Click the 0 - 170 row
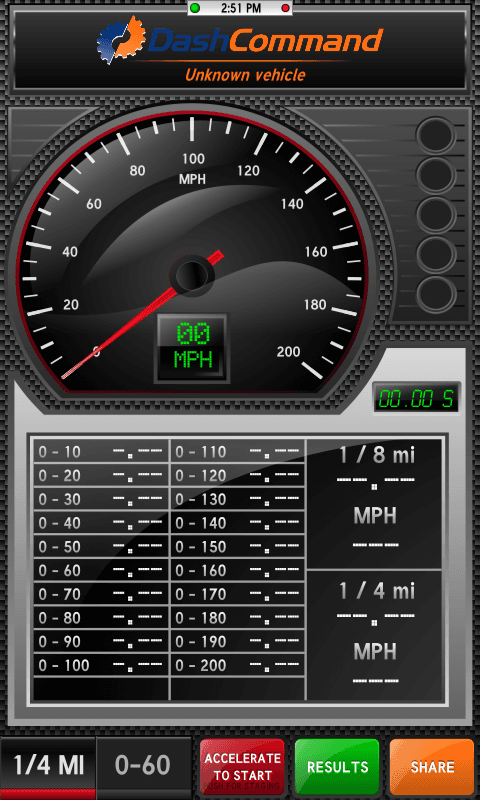Image resolution: width=480 pixels, height=800 pixels. point(237,594)
